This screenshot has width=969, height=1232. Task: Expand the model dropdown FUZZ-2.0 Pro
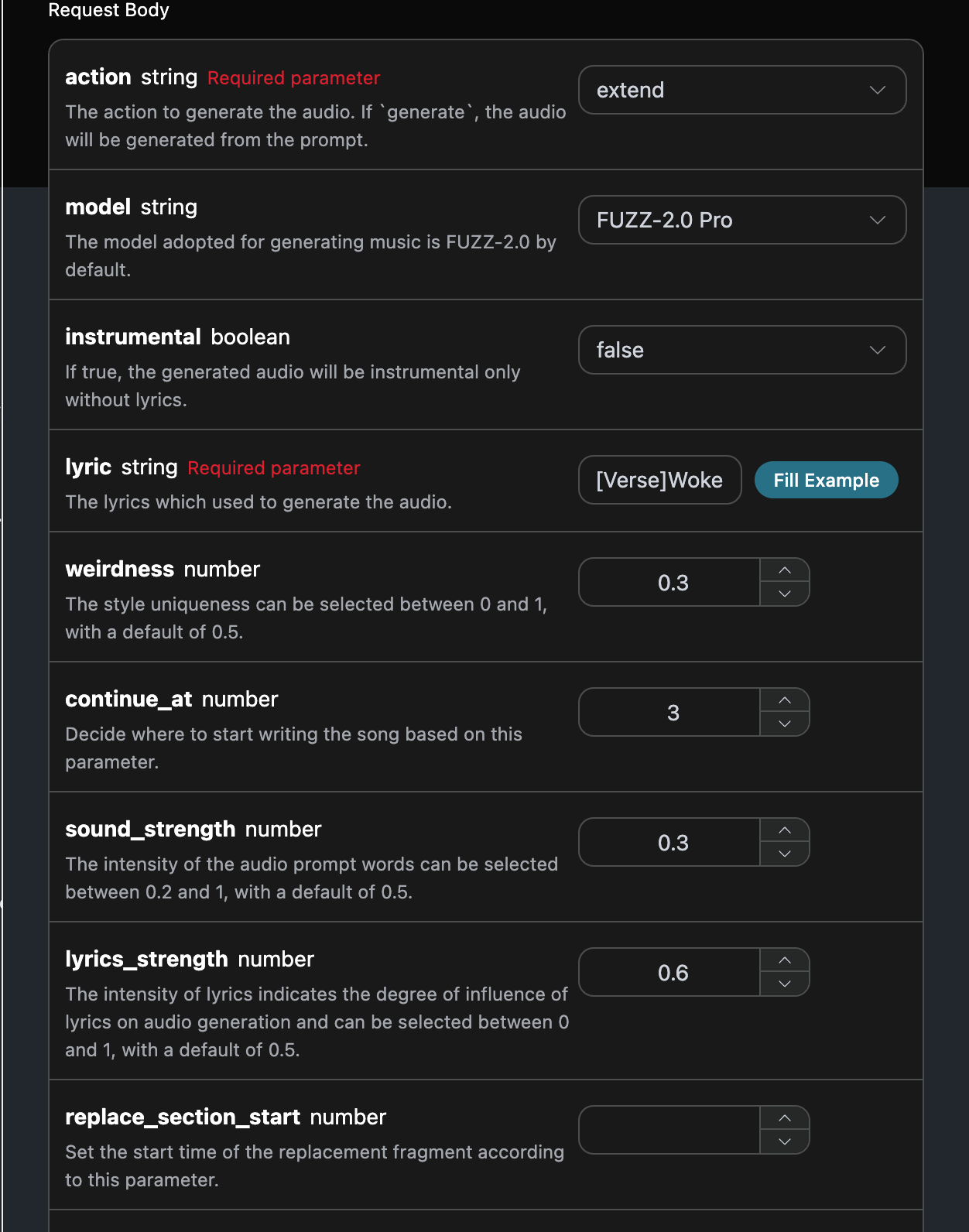click(741, 220)
